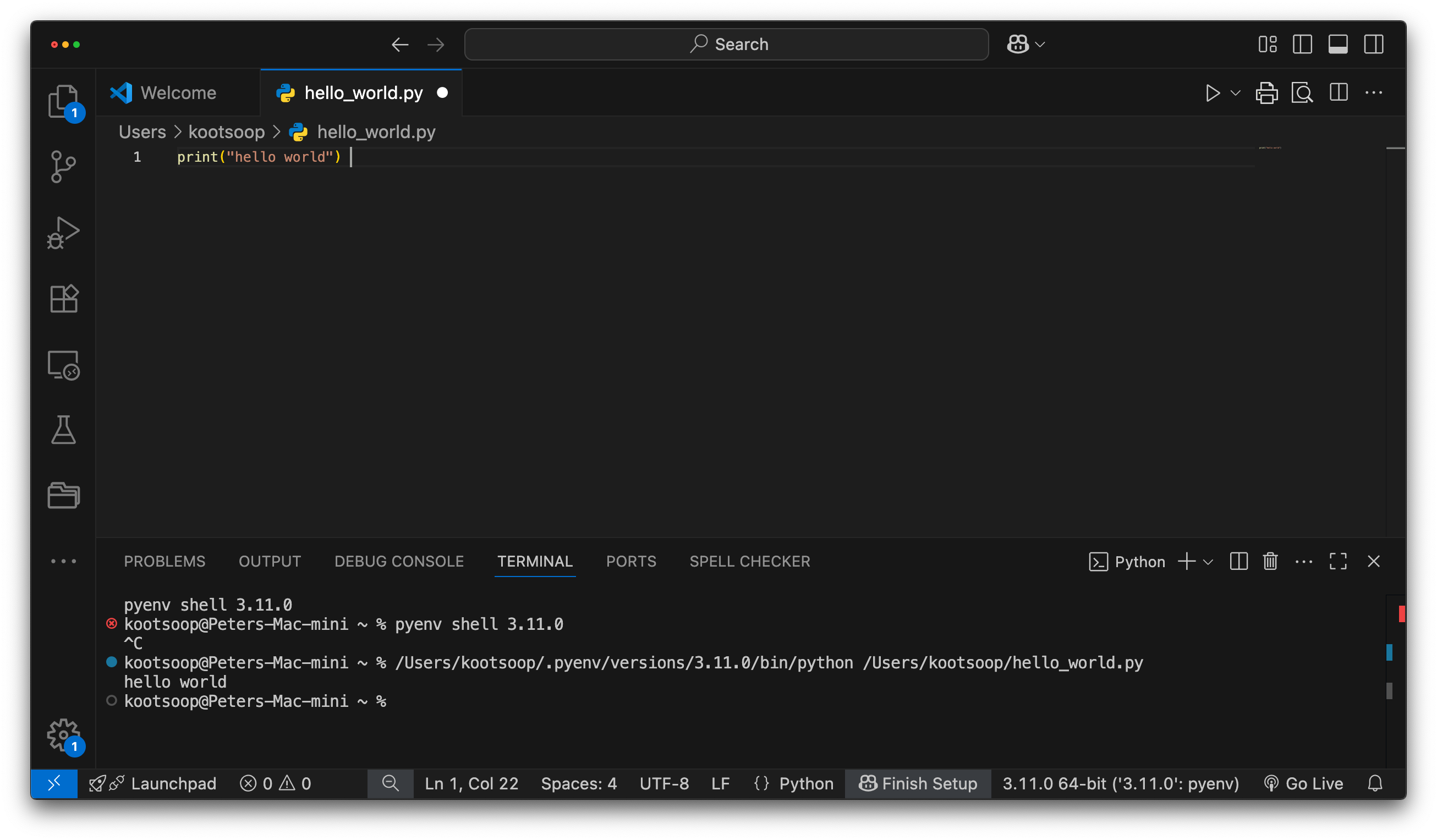1437x840 pixels.
Task: Click kootsoop in the breadcrumb
Action: pos(226,133)
